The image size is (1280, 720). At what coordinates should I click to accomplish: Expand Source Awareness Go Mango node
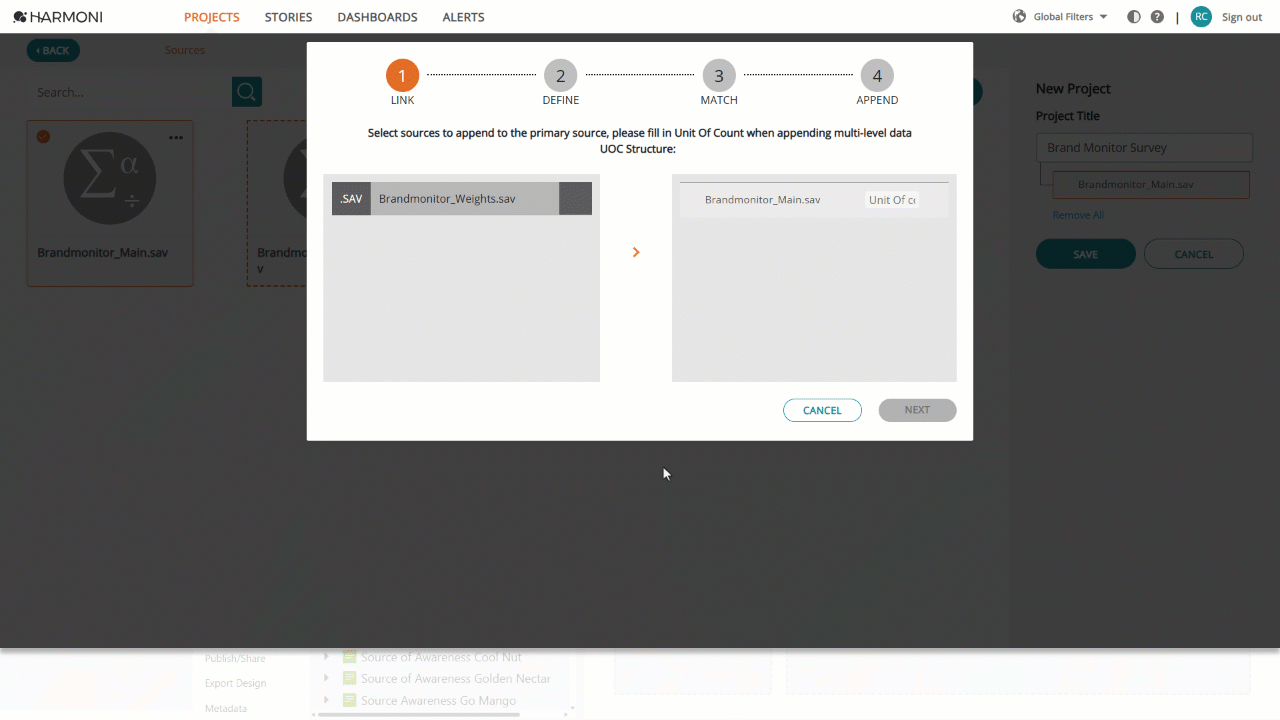pyautogui.click(x=326, y=701)
